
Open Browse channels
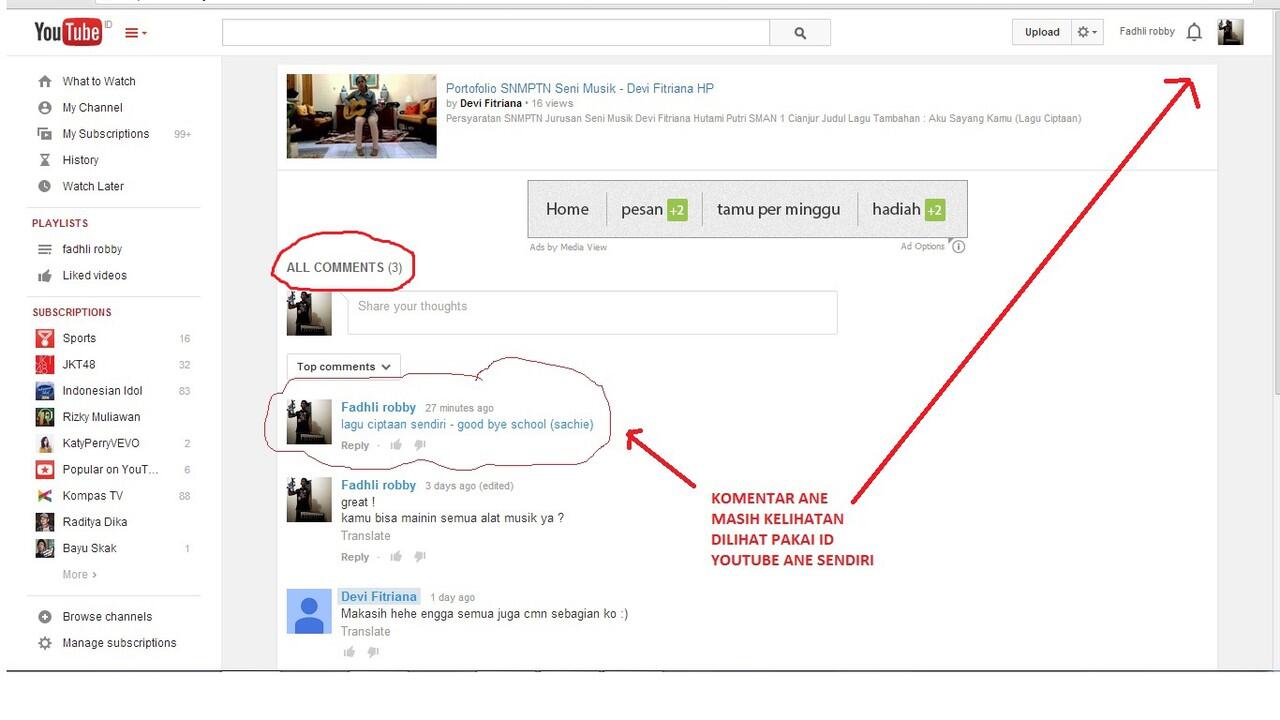[x=107, y=617]
